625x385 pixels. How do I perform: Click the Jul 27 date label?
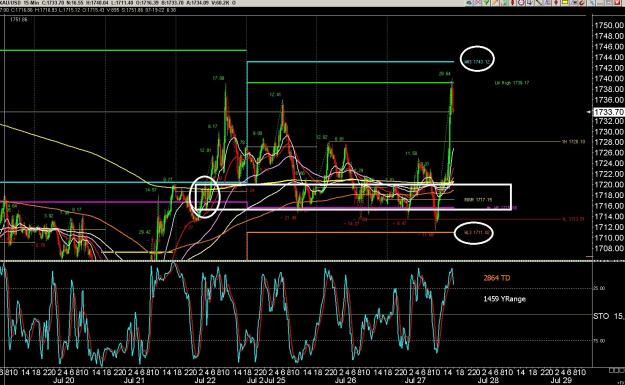click(415, 380)
